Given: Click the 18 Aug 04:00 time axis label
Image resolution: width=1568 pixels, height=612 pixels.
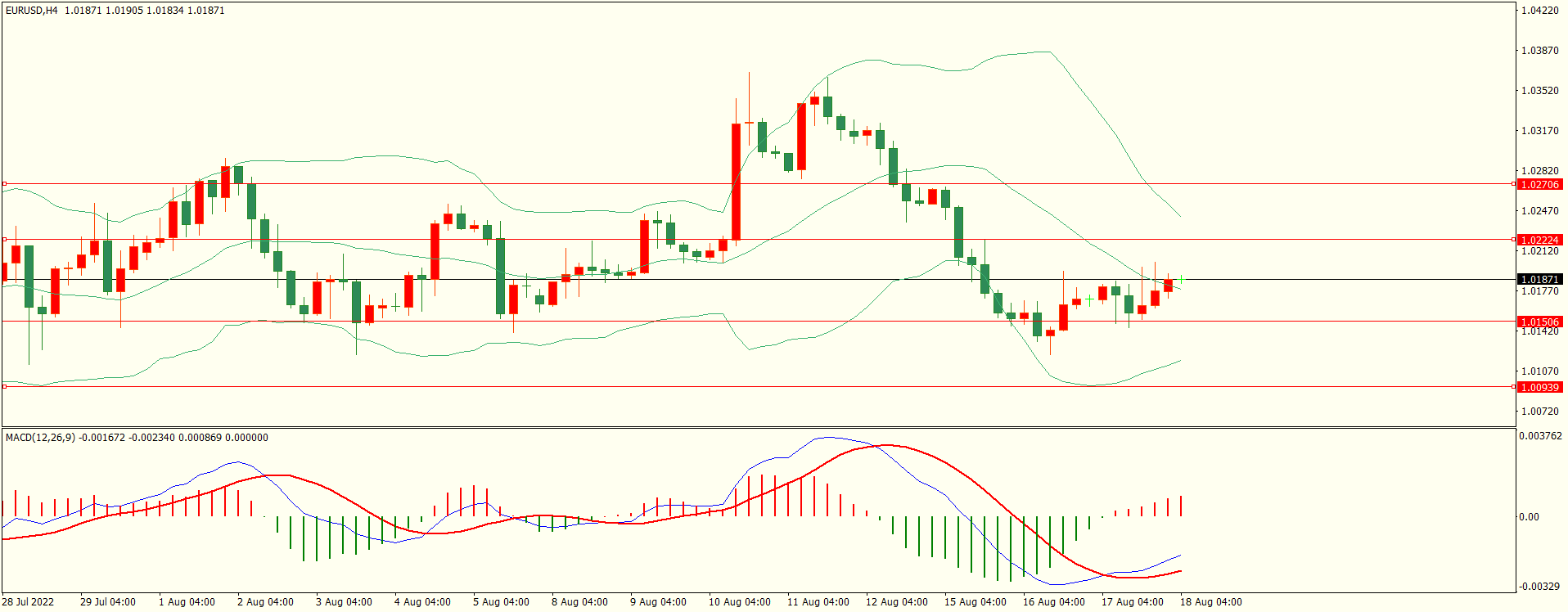Looking at the screenshot, I should 1210,602.
